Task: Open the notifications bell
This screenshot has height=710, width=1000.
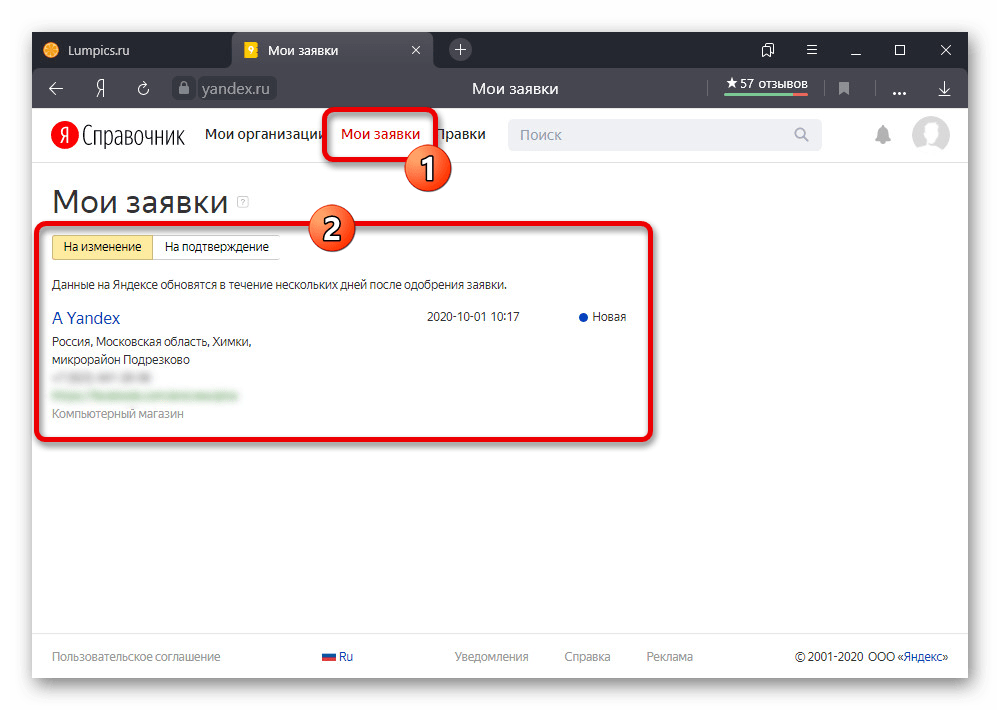Action: tap(882, 135)
